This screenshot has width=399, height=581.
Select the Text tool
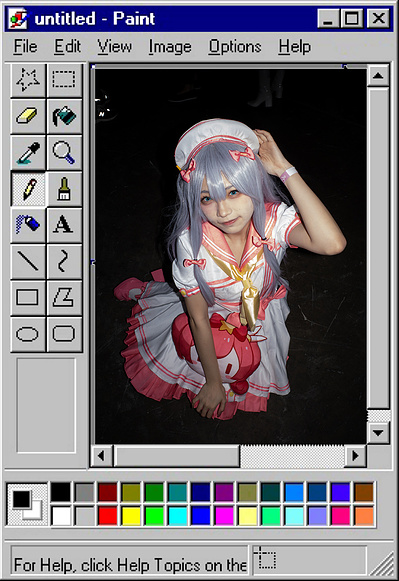pyautogui.click(x=64, y=225)
